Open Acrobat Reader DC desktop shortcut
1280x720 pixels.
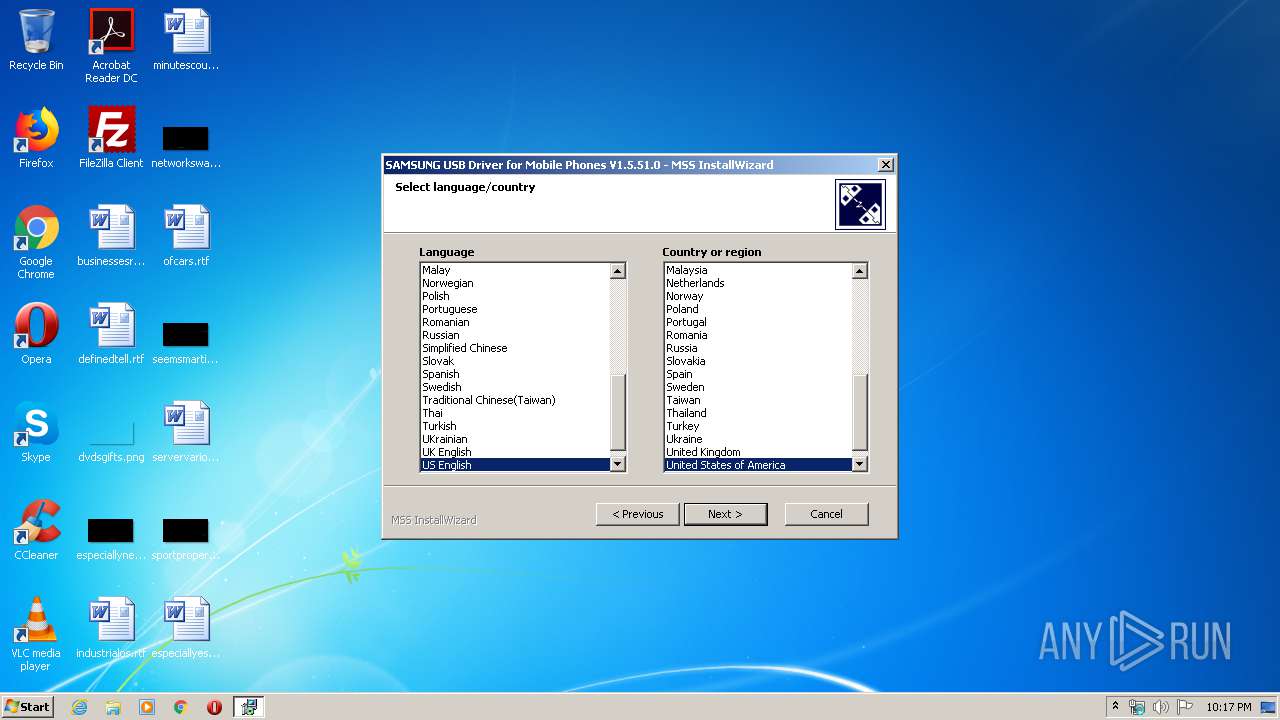[111, 46]
